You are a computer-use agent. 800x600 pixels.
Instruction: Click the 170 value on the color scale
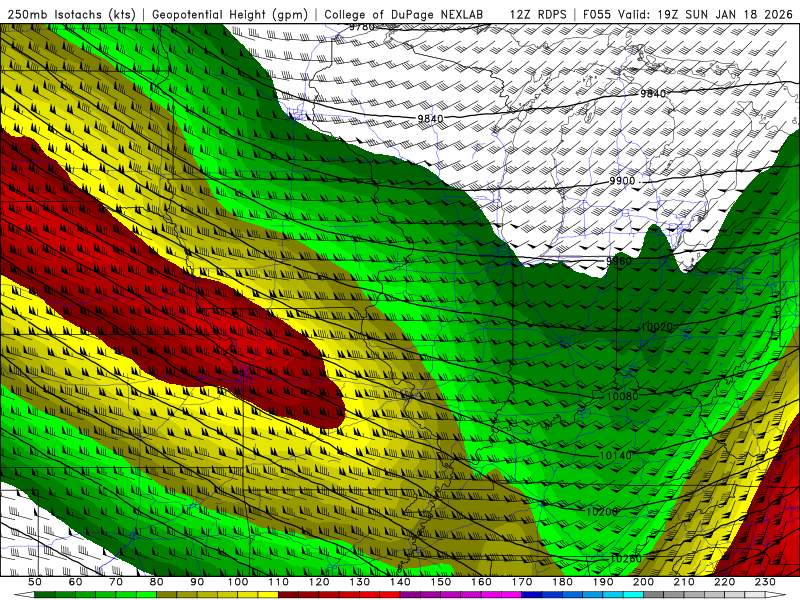point(522,582)
